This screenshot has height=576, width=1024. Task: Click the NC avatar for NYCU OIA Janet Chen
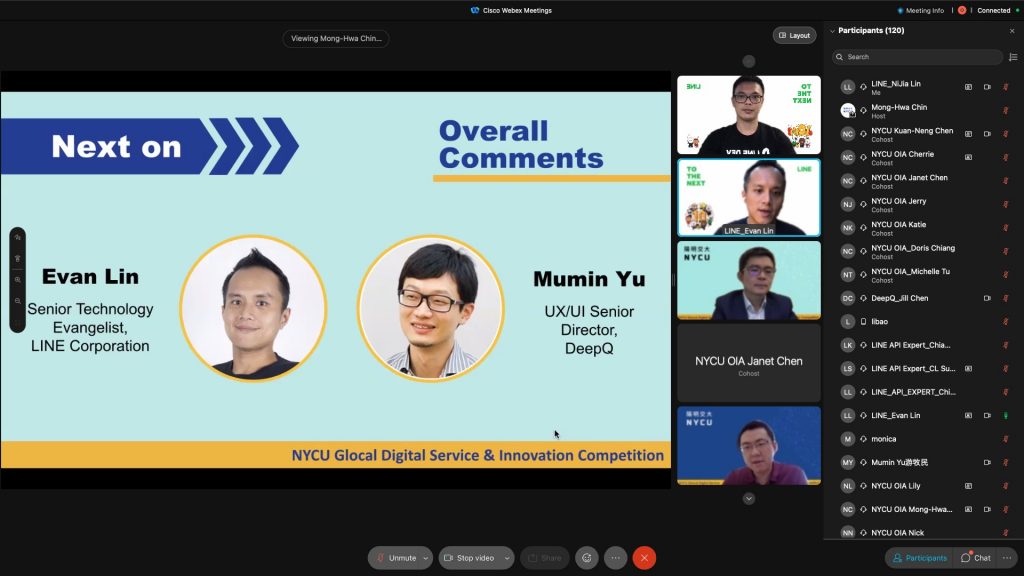(848, 181)
